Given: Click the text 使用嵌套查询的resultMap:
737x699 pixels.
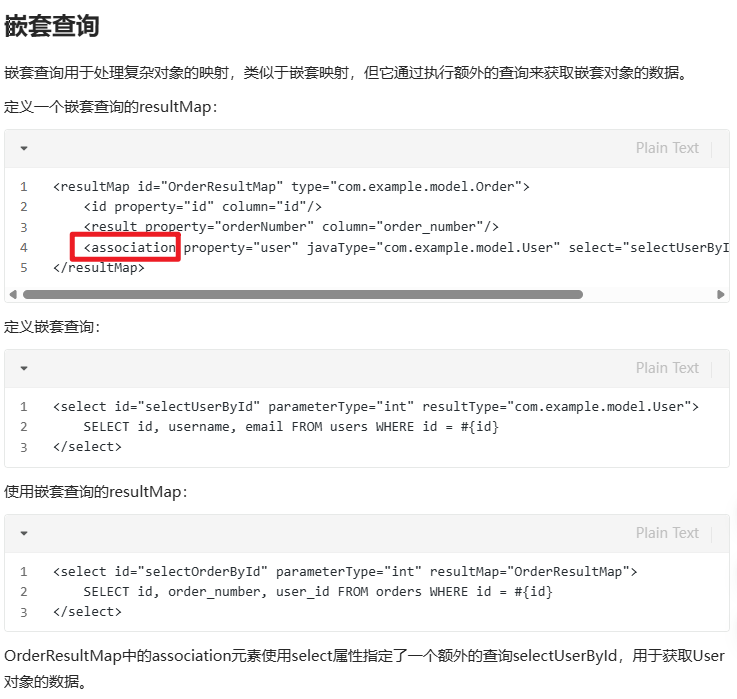Looking at the screenshot, I should [x=95, y=492].
